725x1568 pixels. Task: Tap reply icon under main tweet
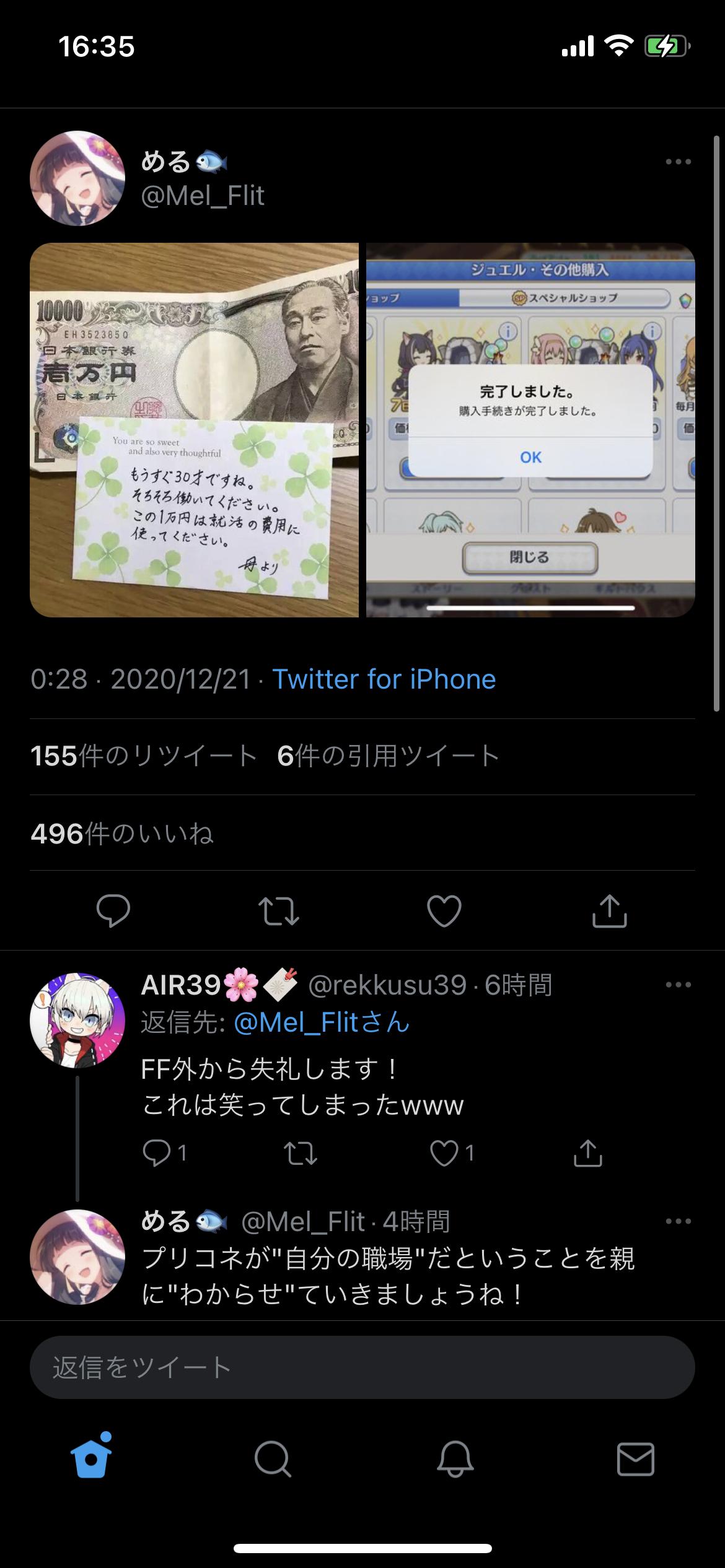click(x=113, y=911)
